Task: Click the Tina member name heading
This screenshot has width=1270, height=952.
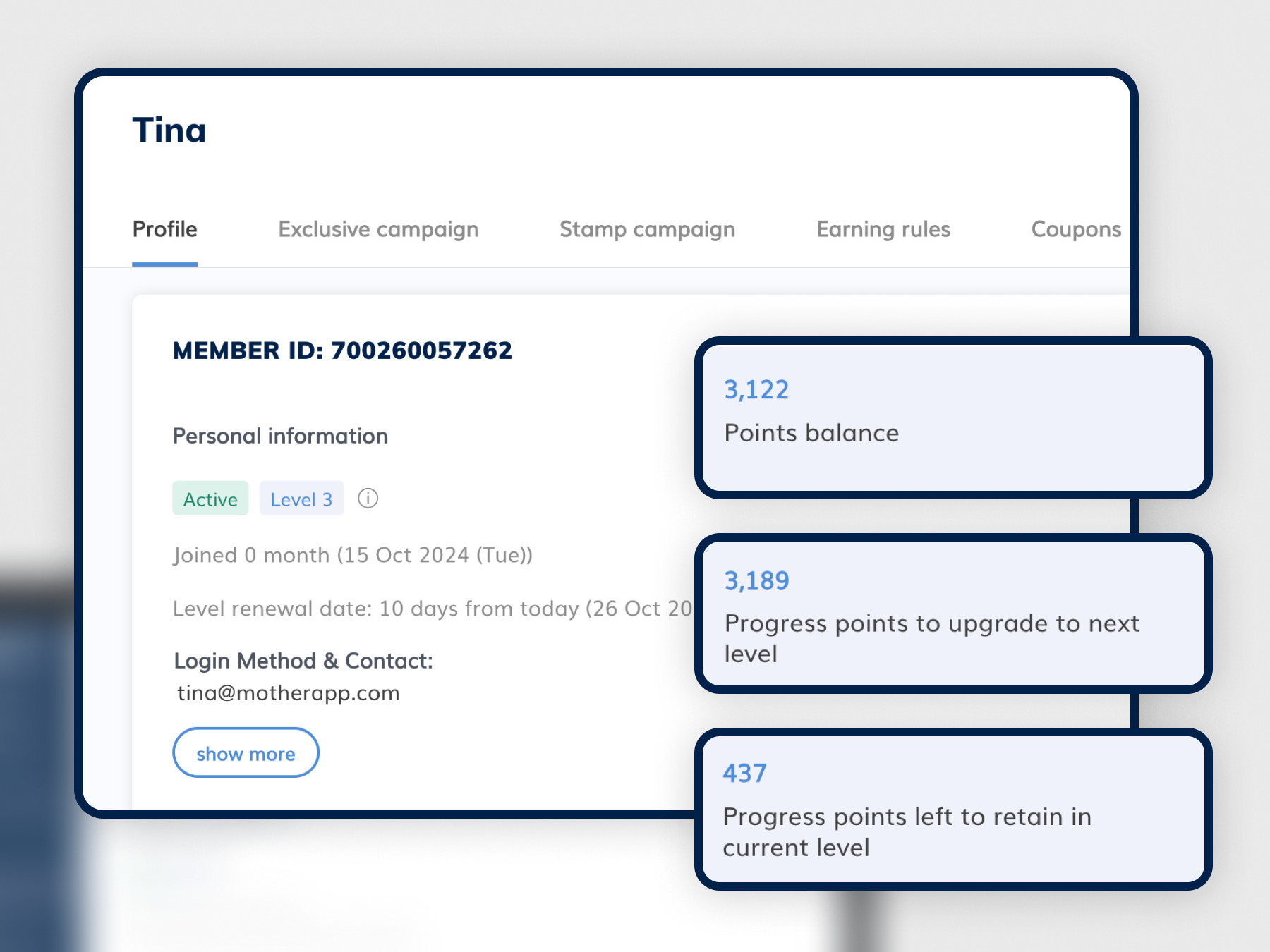Action: [169, 130]
